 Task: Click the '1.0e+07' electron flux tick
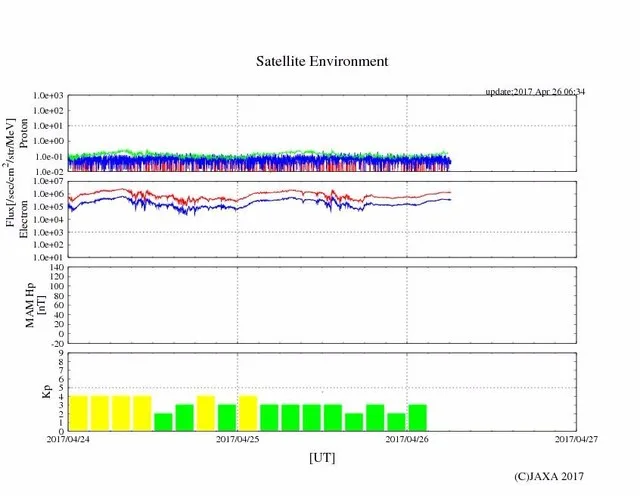pos(49,181)
